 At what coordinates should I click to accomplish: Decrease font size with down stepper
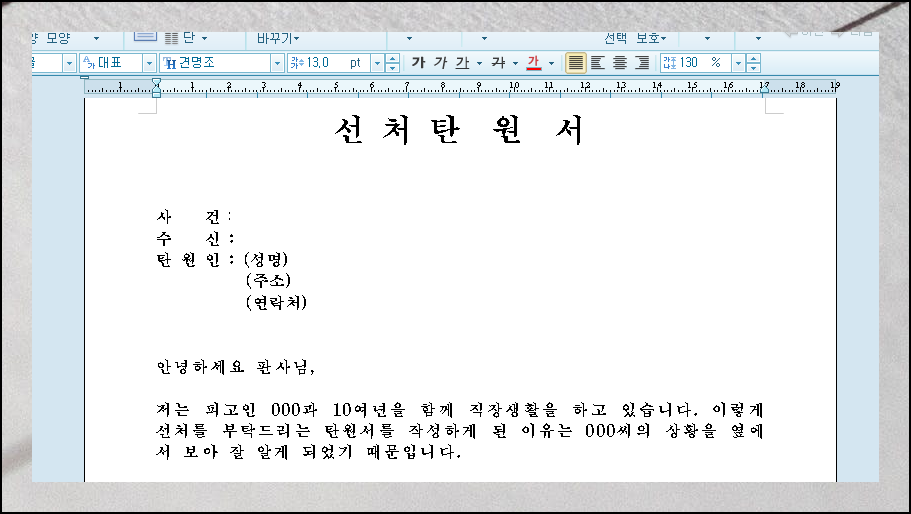point(393,67)
